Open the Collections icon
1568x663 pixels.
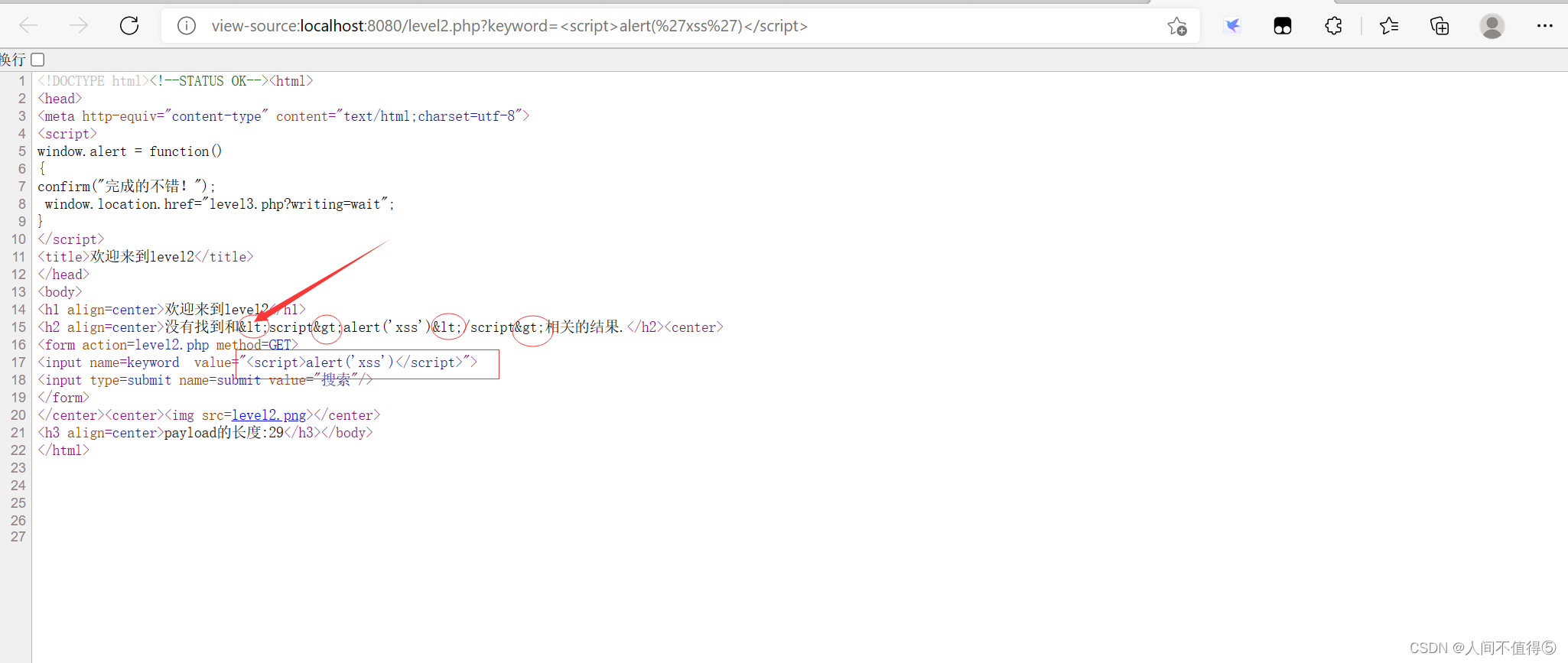click(x=1440, y=26)
